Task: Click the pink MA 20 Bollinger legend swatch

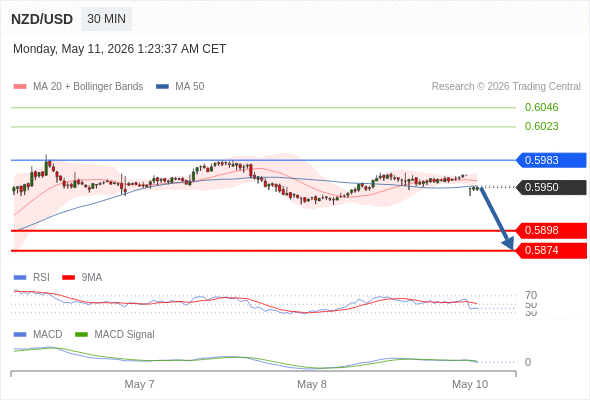Action: pyautogui.click(x=20, y=87)
